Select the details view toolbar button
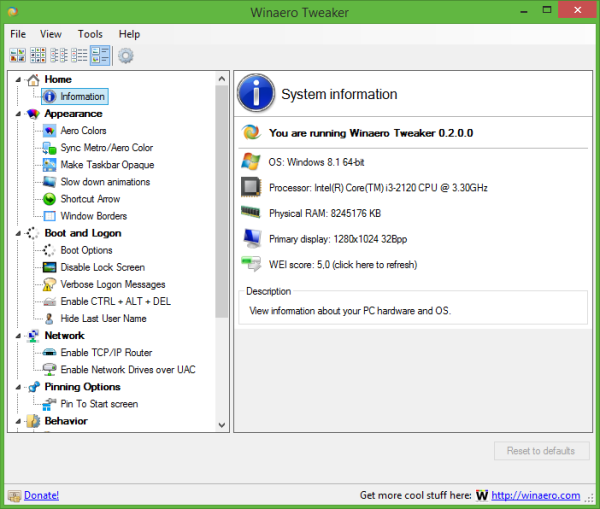 pyautogui.click(x=79, y=55)
